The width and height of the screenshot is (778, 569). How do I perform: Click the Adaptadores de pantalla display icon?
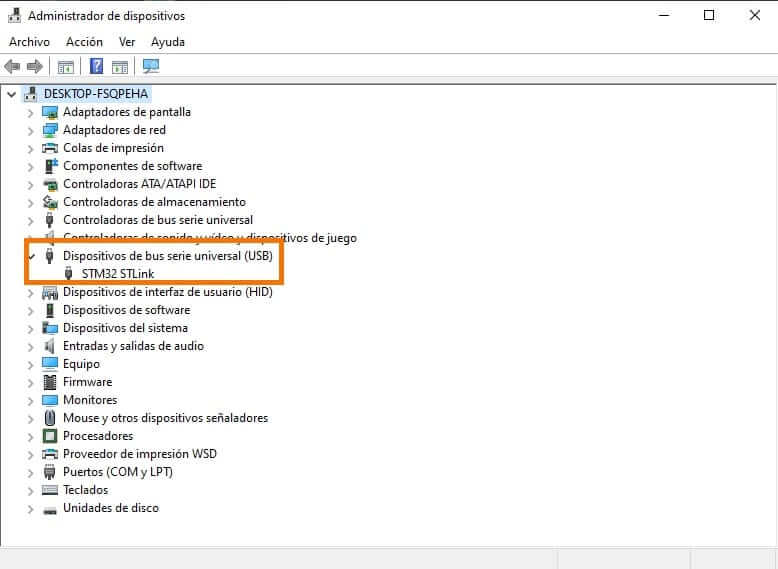tap(50, 112)
